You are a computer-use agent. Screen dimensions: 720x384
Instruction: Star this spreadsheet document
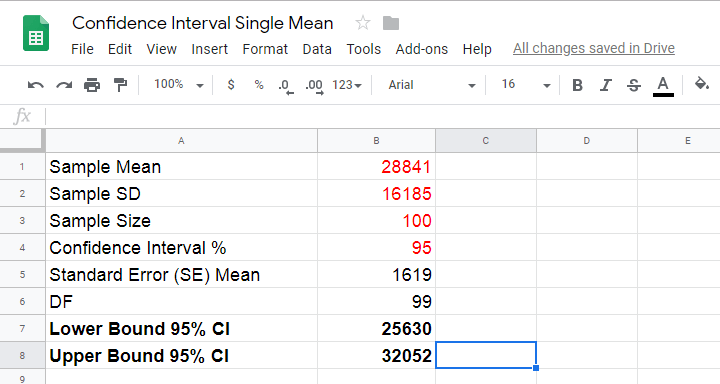pyautogui.click(x=363, y=23)
